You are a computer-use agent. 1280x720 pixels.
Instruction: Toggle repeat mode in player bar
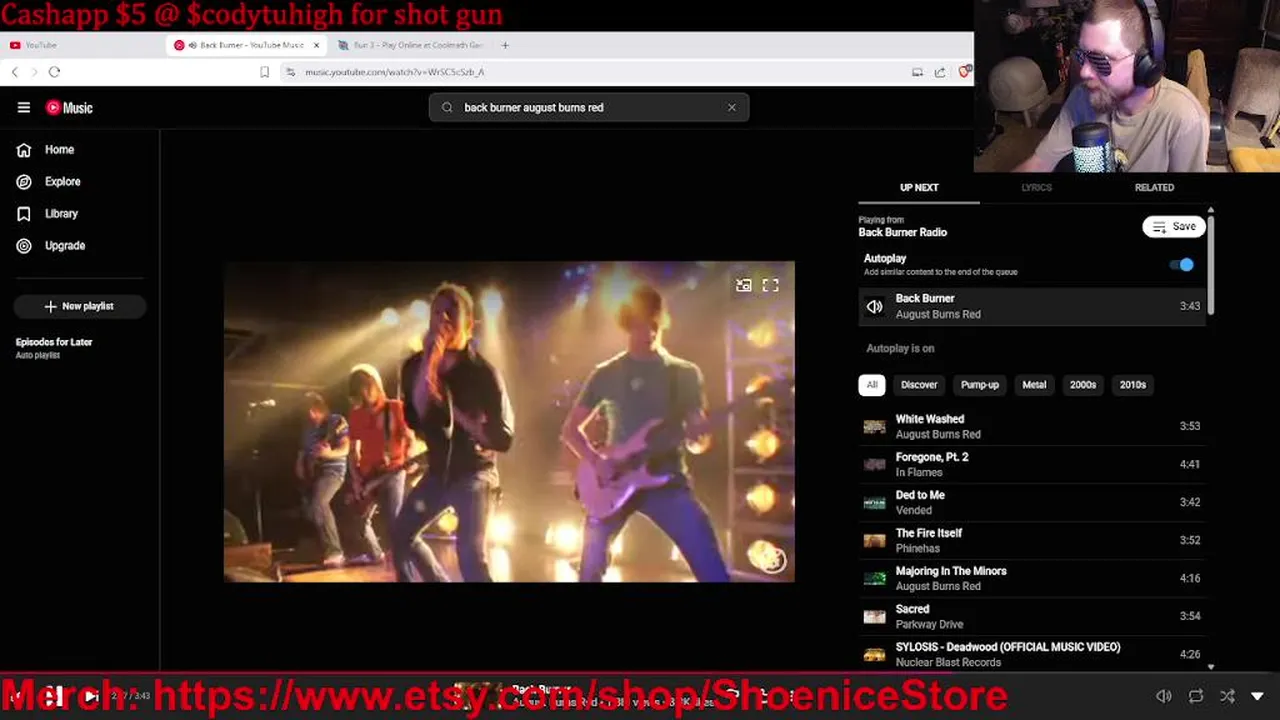pyautogui.click(x=1196, y=696)
